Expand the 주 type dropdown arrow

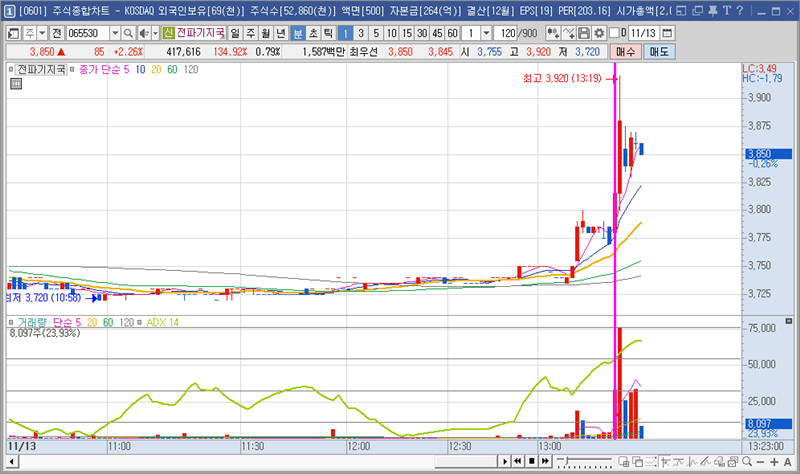pyautogui.click(x=41, y=33)
